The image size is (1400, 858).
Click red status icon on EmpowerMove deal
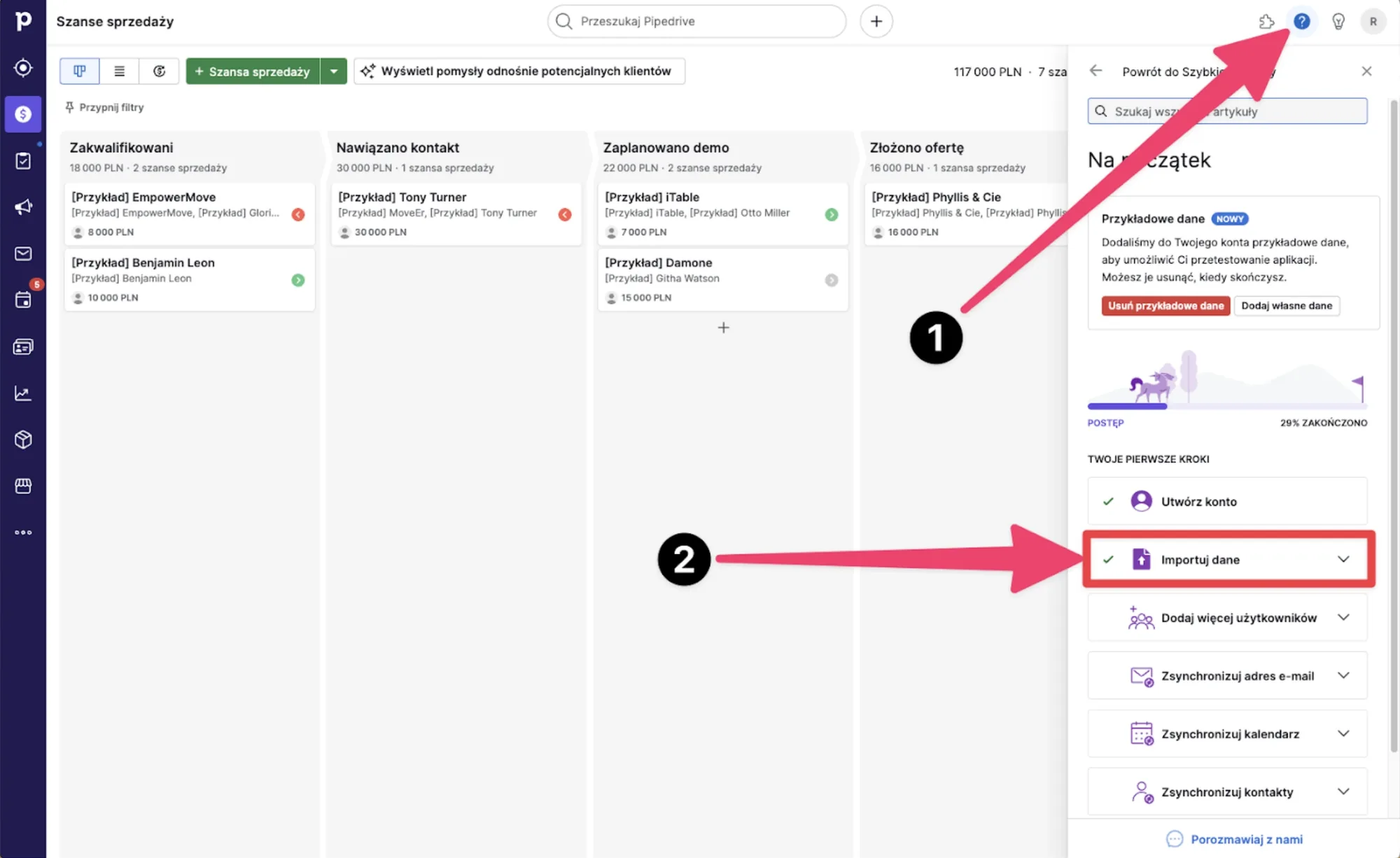coord(298,215)
